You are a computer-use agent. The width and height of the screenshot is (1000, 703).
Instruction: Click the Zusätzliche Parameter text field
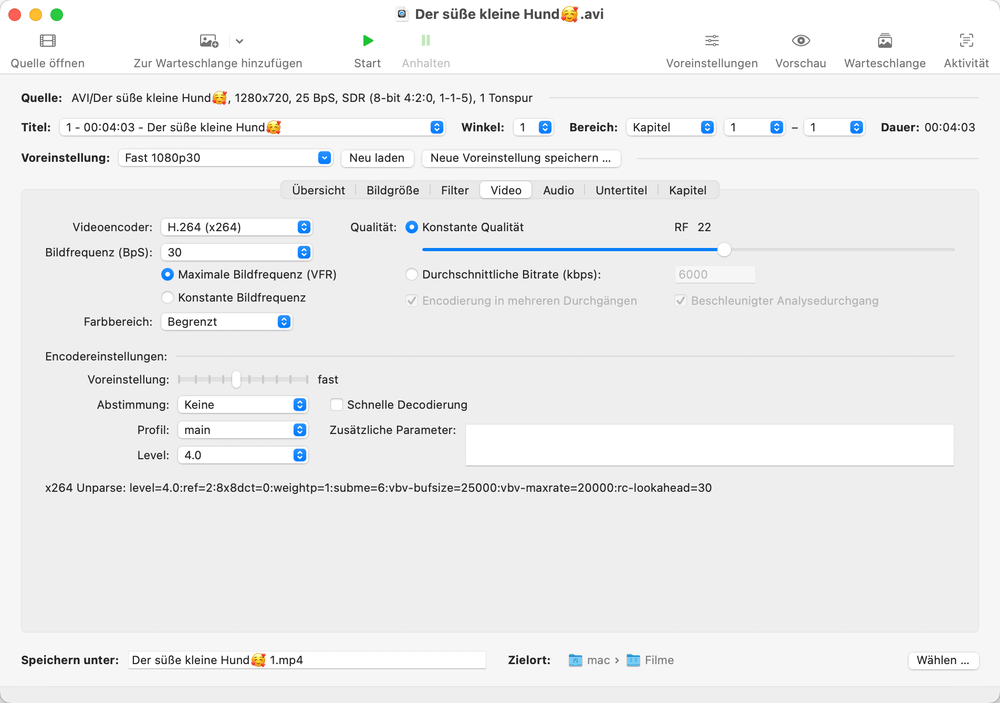(709, 445)
